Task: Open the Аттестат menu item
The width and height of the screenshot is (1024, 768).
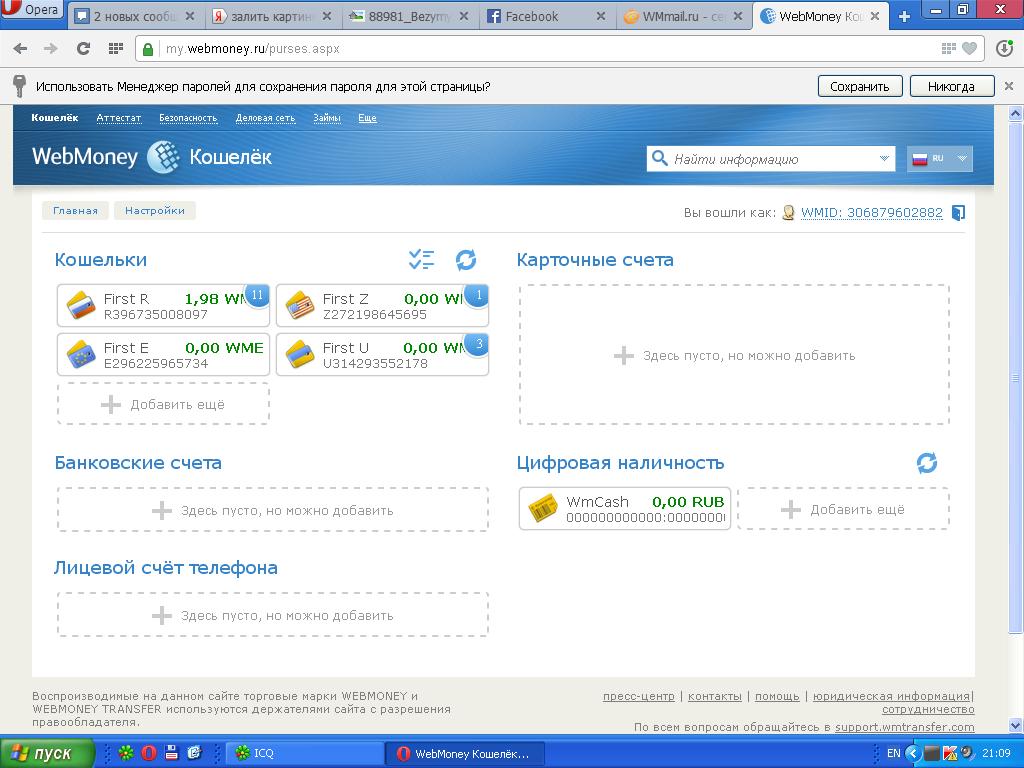Action: 118,118
